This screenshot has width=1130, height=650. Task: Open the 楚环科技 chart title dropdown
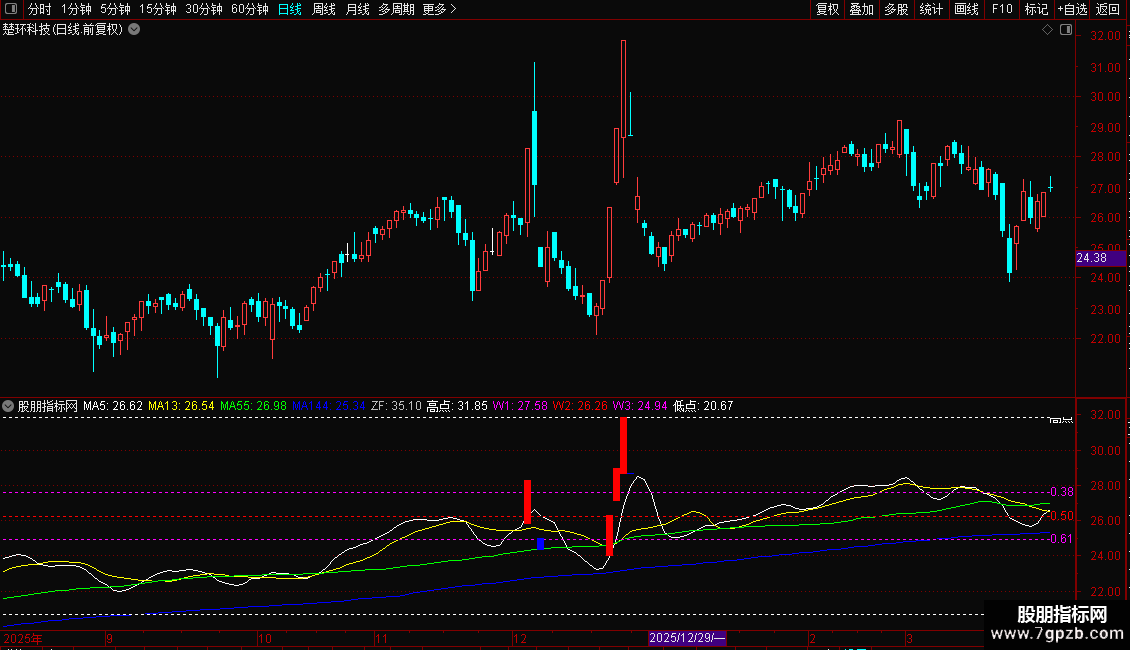tap(134, 30)
